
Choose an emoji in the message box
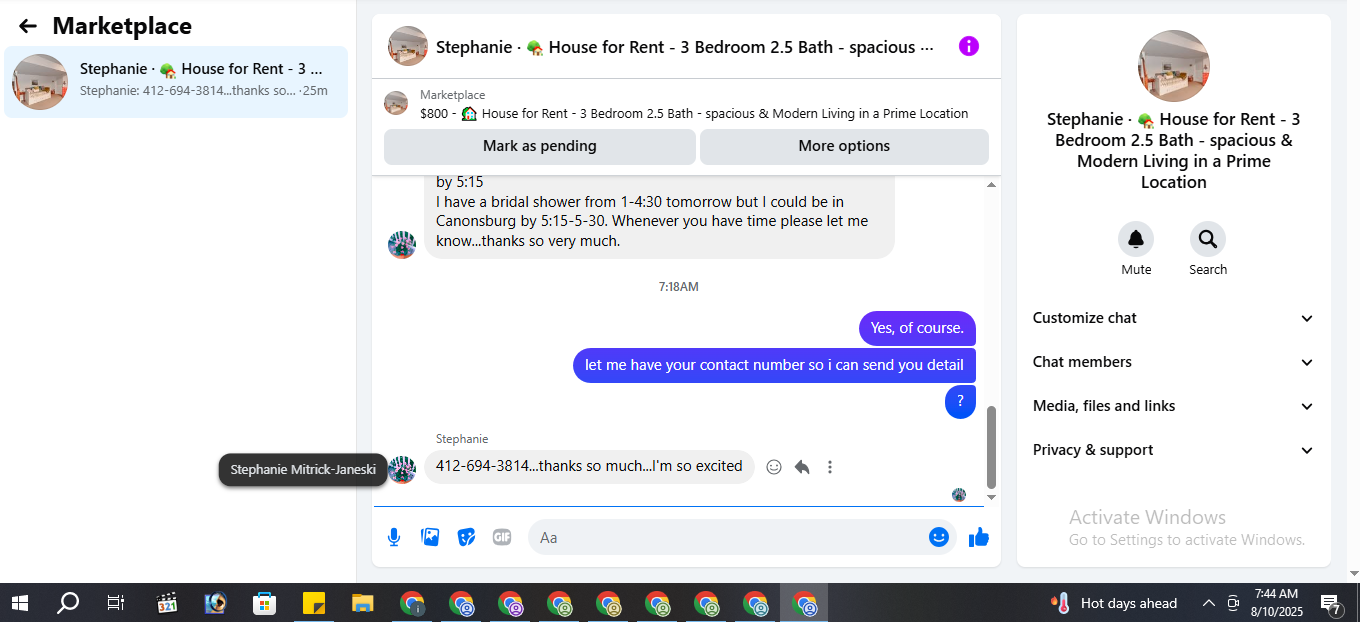[x=938, y=537]
